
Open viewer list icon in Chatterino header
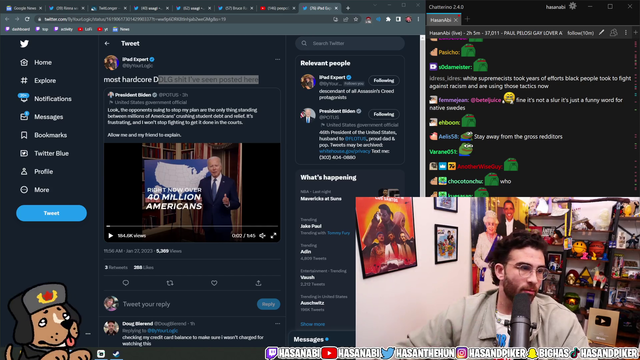613,33
